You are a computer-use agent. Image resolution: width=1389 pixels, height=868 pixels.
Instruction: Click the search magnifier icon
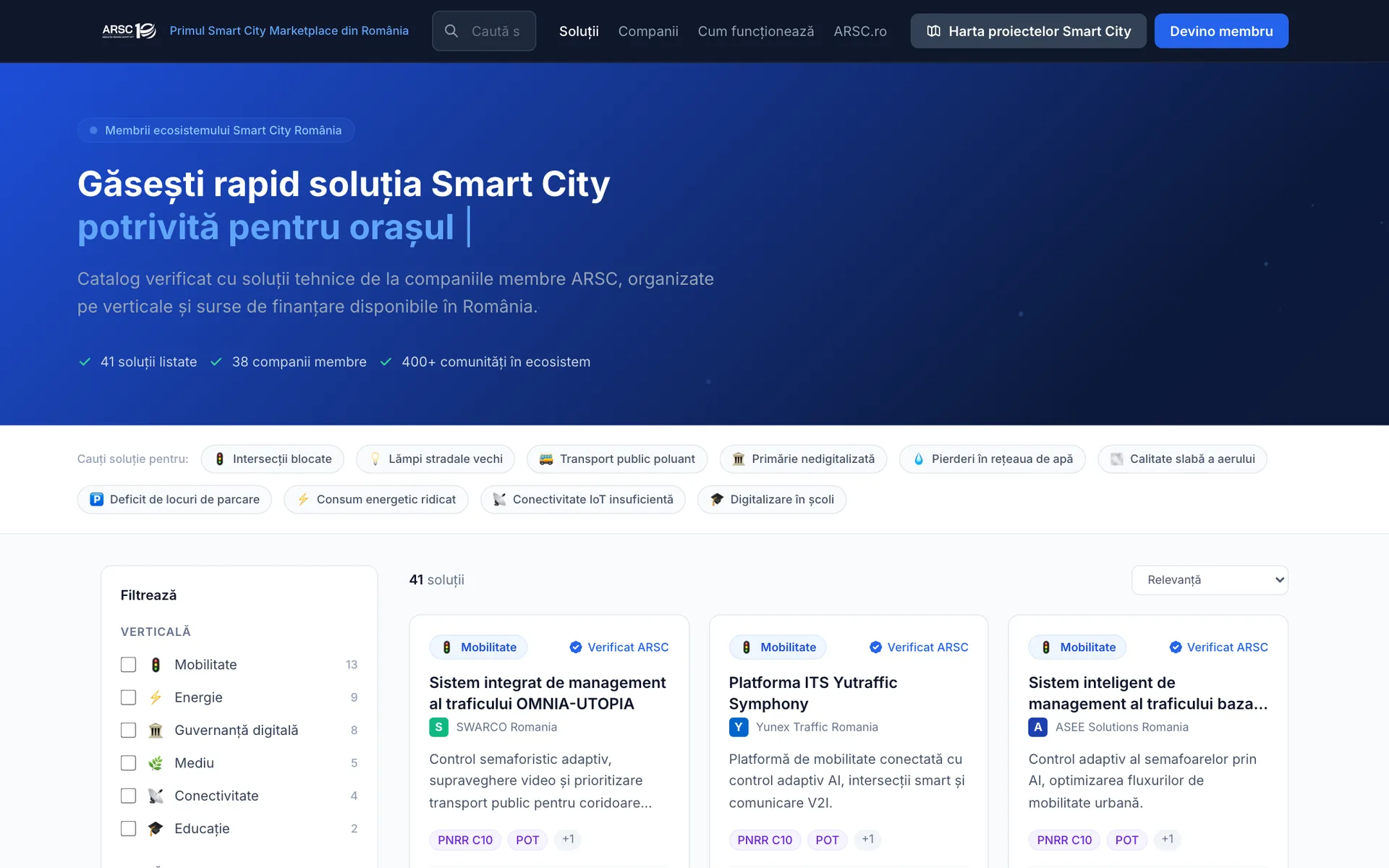(451, 31)
